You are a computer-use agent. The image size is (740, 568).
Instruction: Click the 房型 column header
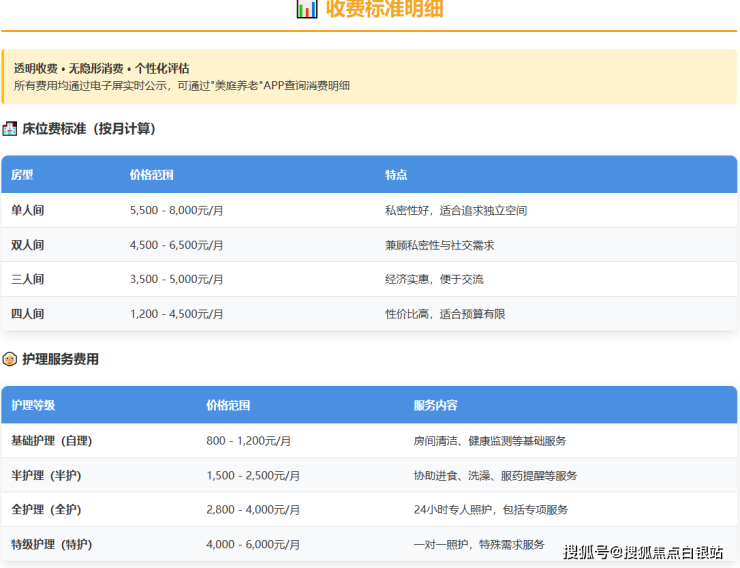click(22, 175)
